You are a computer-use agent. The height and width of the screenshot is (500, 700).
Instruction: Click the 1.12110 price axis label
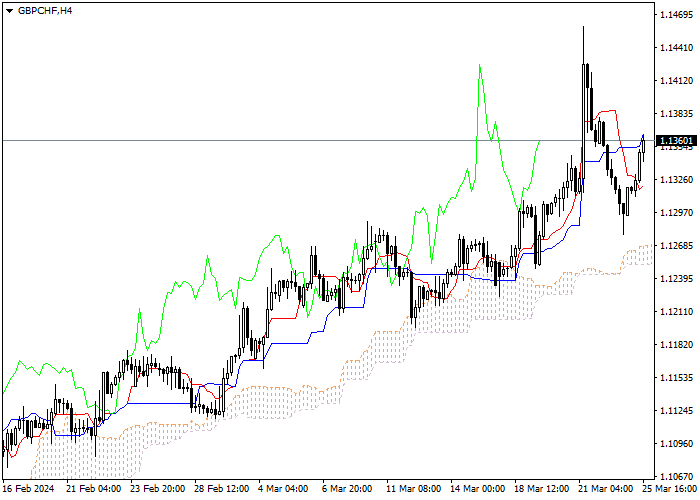click(x=676, y=312)
